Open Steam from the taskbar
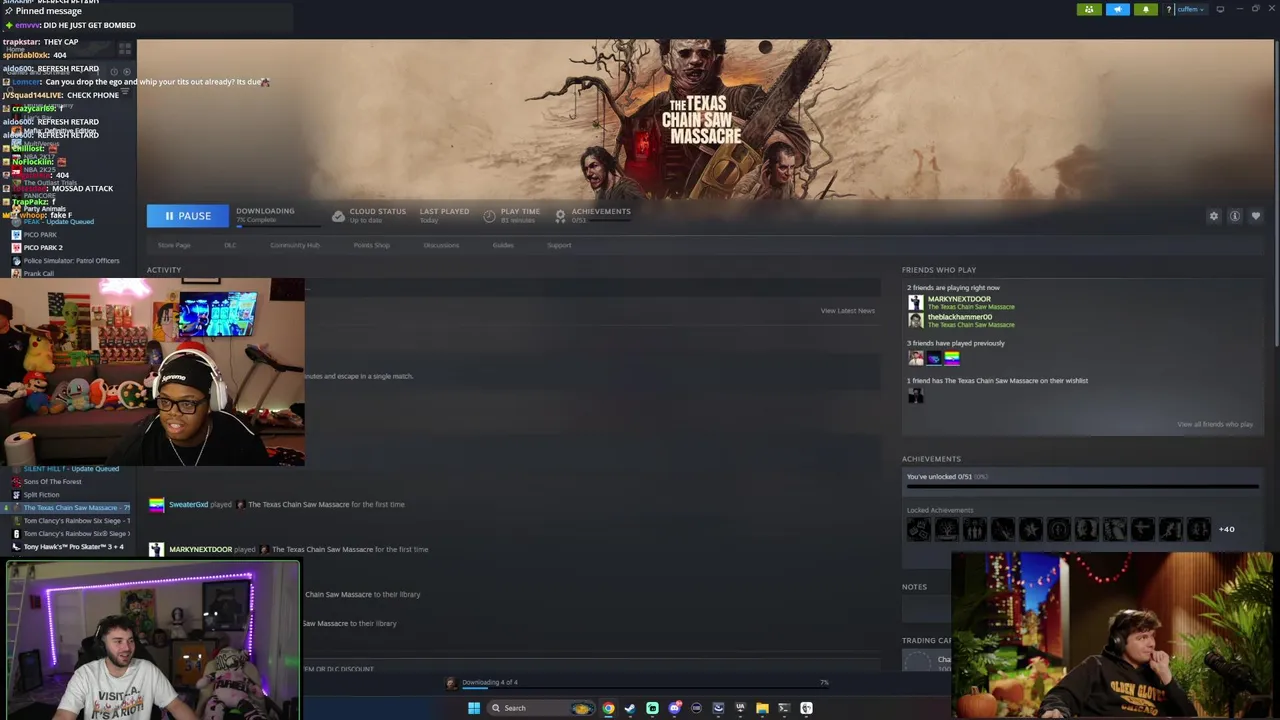 tap(630, 708)
